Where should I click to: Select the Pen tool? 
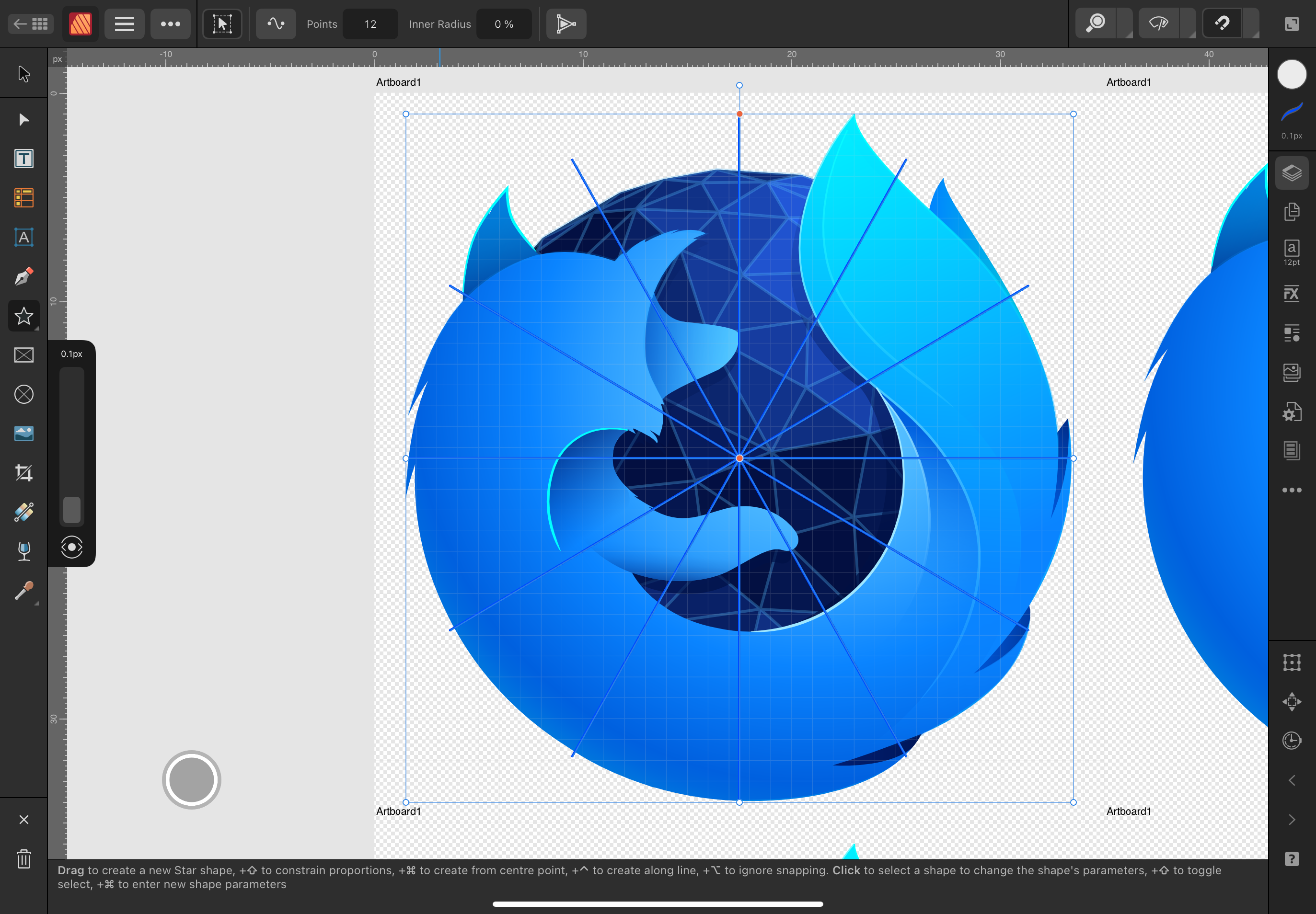coord(23,276)
